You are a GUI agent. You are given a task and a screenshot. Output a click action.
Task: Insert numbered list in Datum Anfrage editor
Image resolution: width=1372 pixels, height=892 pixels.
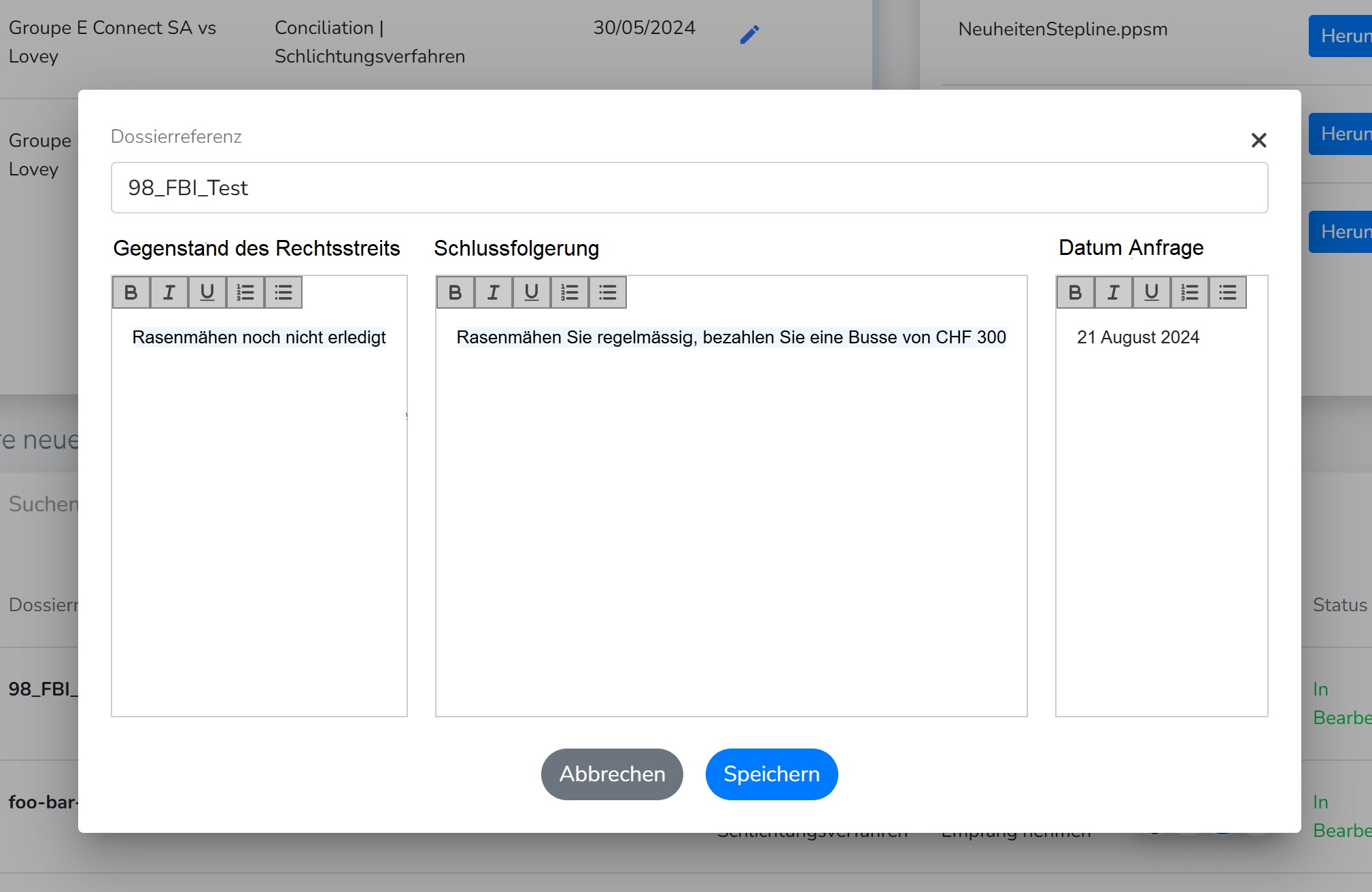point(1190,292)
